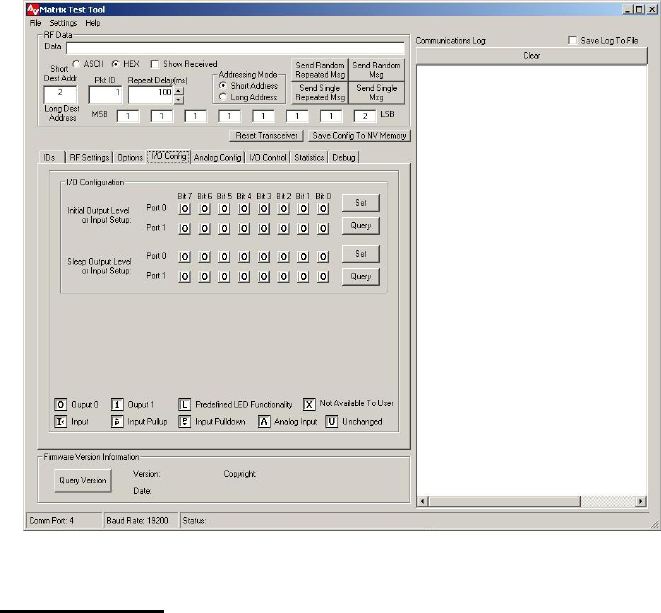
Task: Switch to the Options tab
Action: [x=130, y=157]
